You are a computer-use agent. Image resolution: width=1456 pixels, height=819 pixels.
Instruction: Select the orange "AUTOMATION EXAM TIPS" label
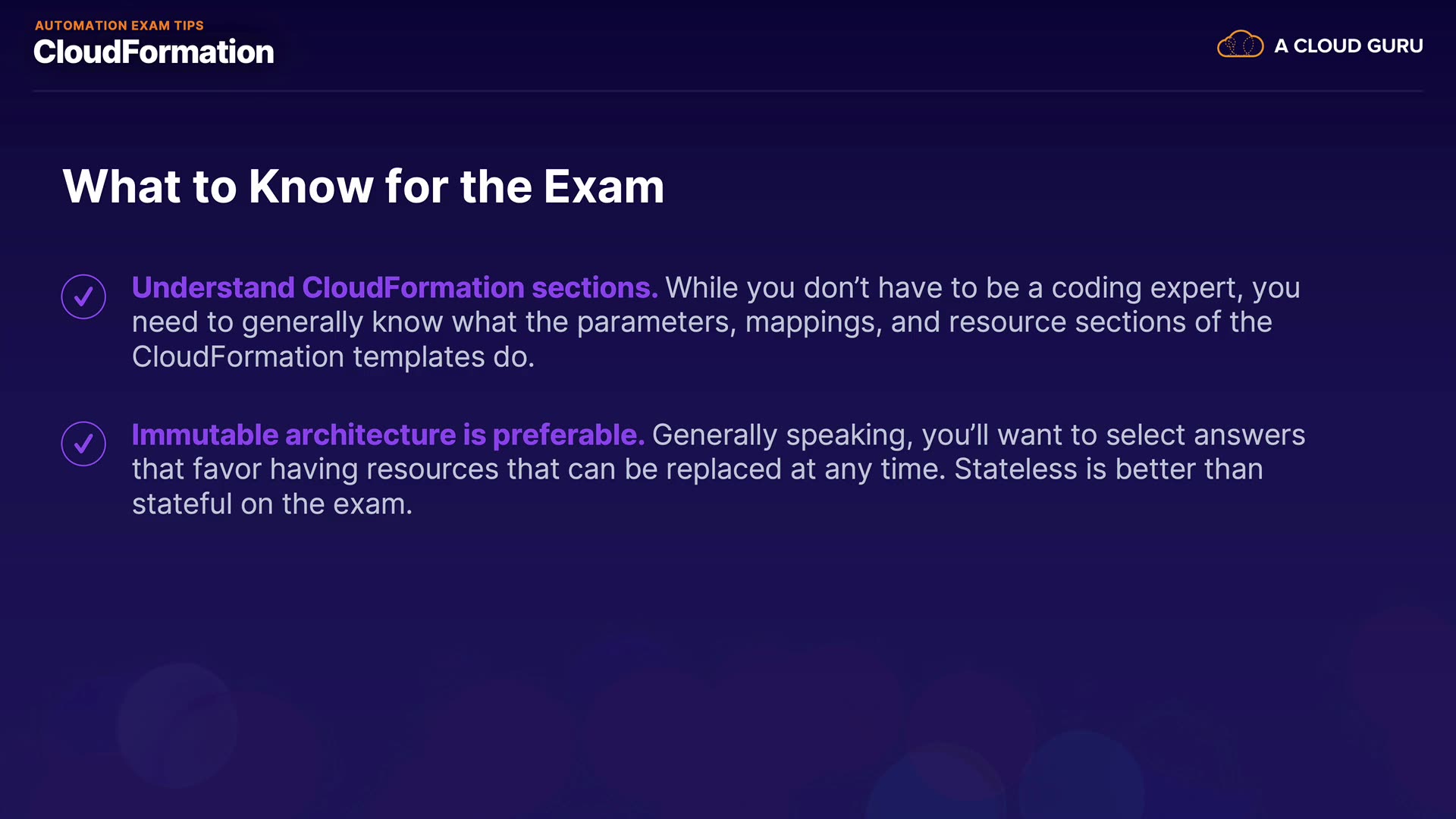coord(119,25)
